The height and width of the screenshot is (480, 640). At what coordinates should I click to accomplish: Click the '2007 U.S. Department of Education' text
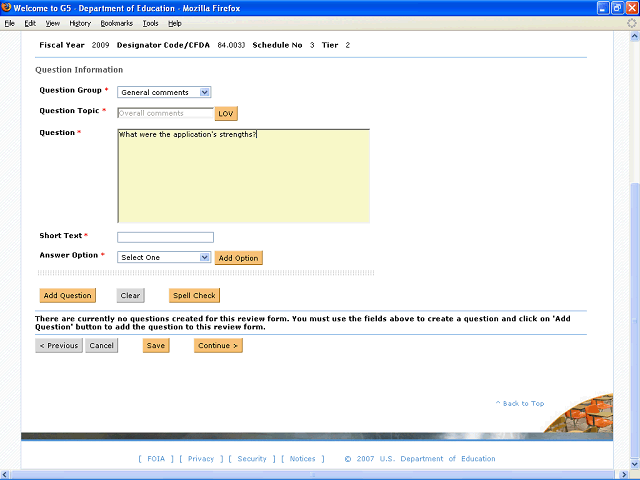(426, 459)
